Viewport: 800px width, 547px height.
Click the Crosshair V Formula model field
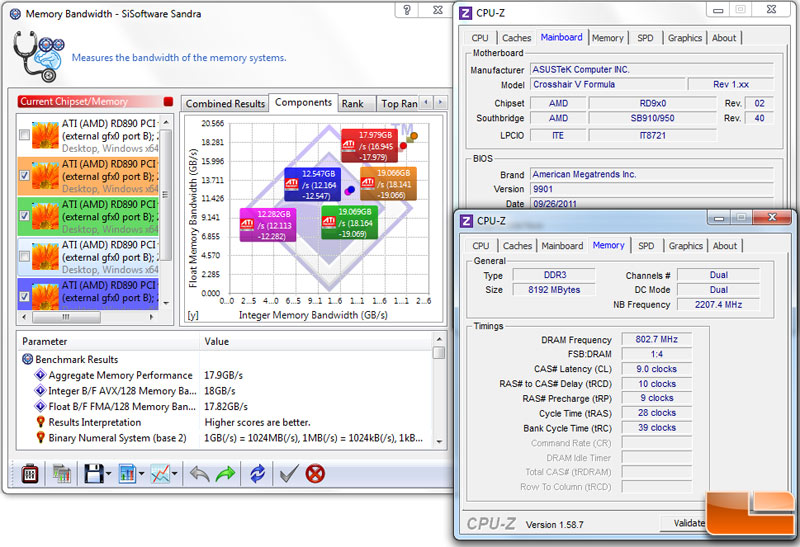click(x=607, y=85)
